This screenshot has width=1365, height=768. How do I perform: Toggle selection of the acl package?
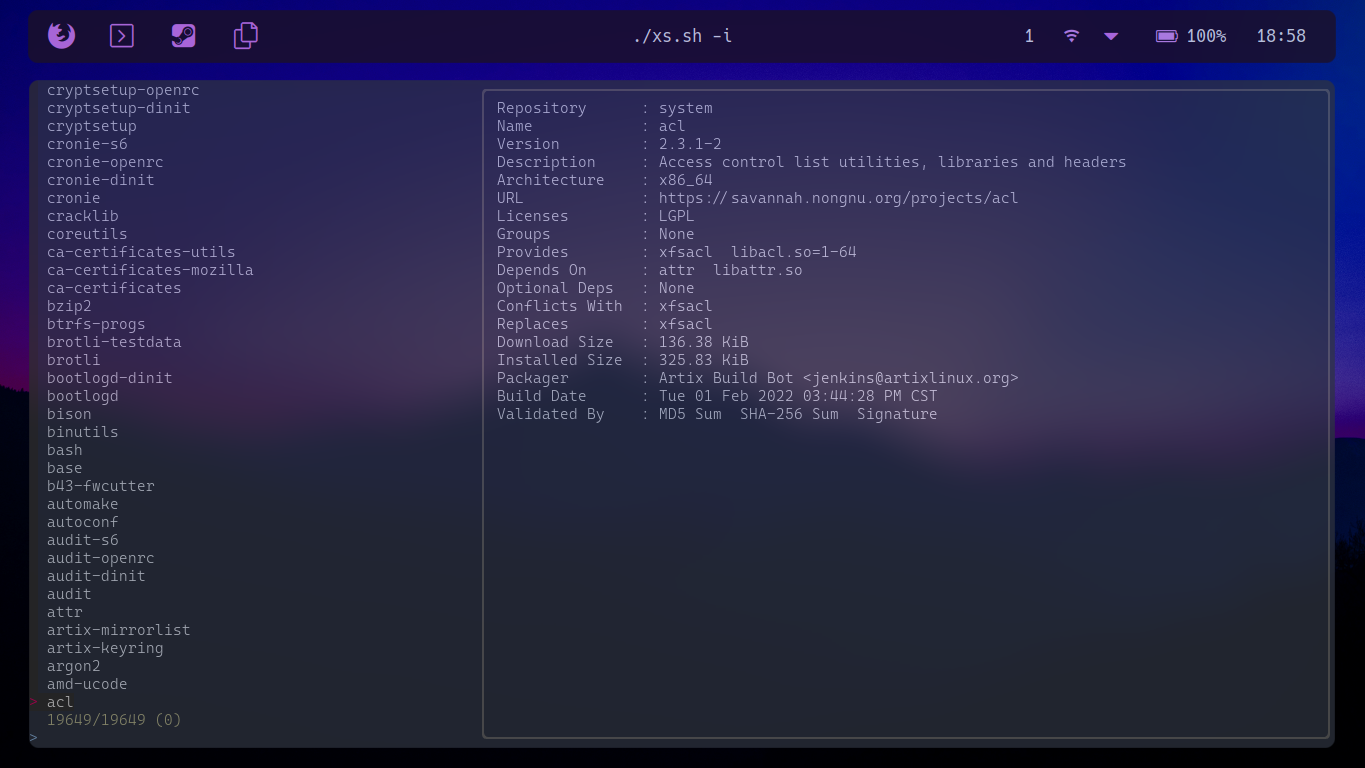pyautogui.click(x=59, y=701)
